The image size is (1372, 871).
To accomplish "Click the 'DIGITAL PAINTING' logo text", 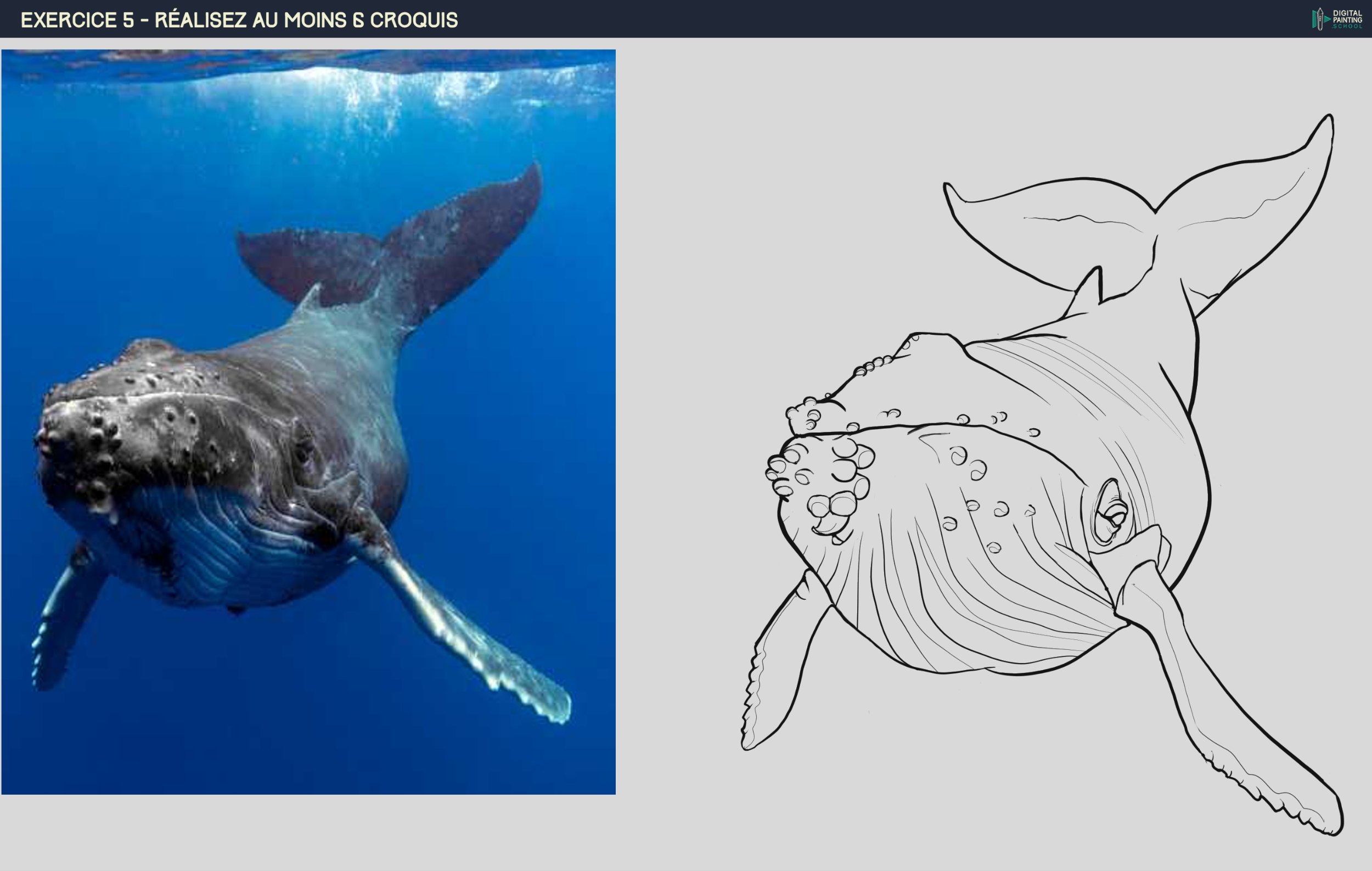I will (x=1348, y=16).
